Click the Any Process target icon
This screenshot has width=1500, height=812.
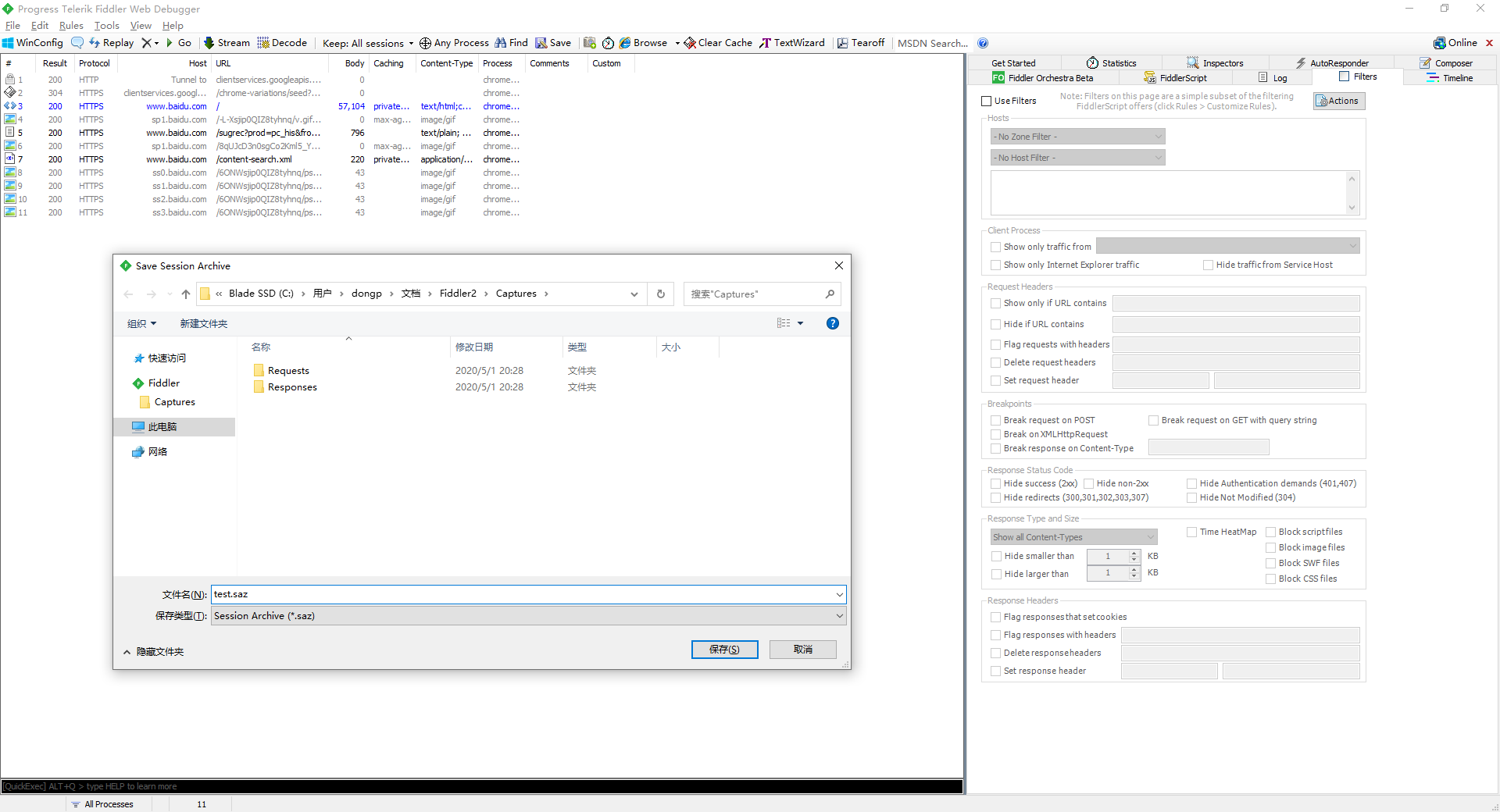pos(425,43)
